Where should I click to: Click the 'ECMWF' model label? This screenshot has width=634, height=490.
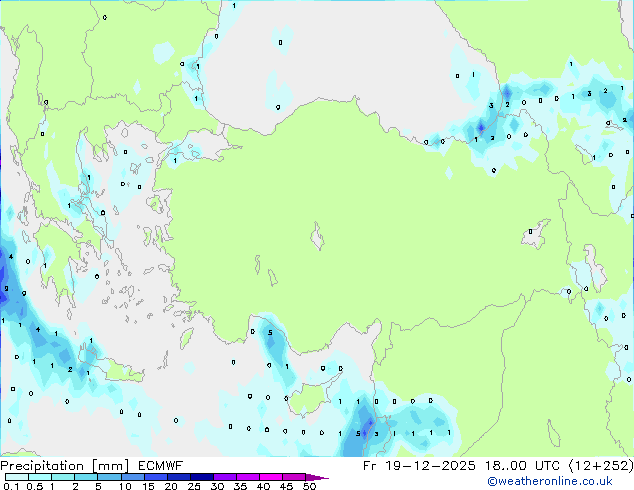pos(161,466)
